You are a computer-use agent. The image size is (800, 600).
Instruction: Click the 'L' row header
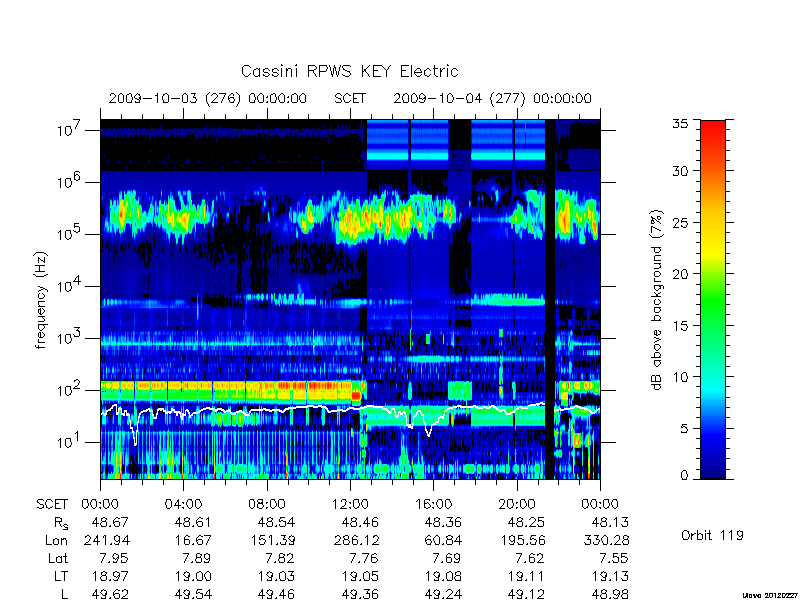coord(64,594)
